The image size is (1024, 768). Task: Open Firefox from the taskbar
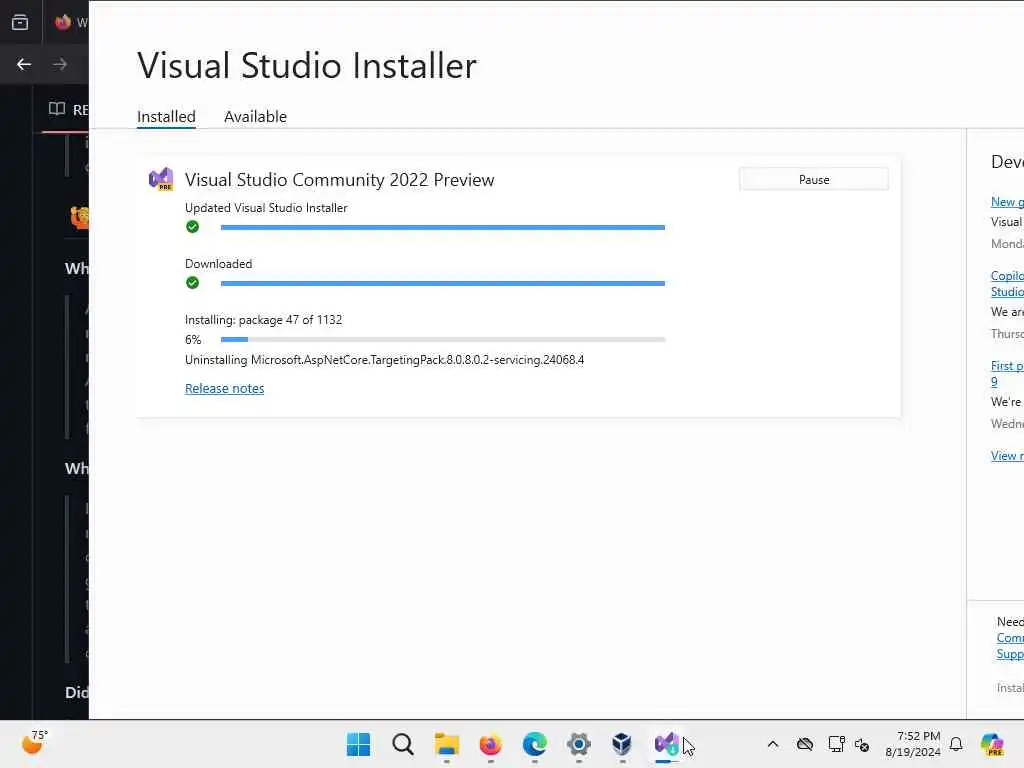490,744
